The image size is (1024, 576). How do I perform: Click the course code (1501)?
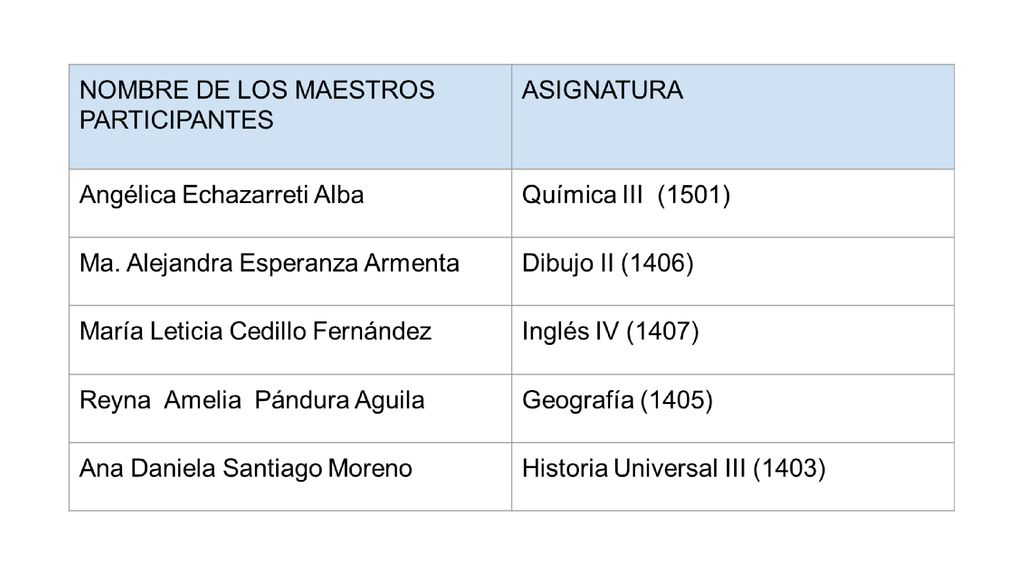(694, 195)
